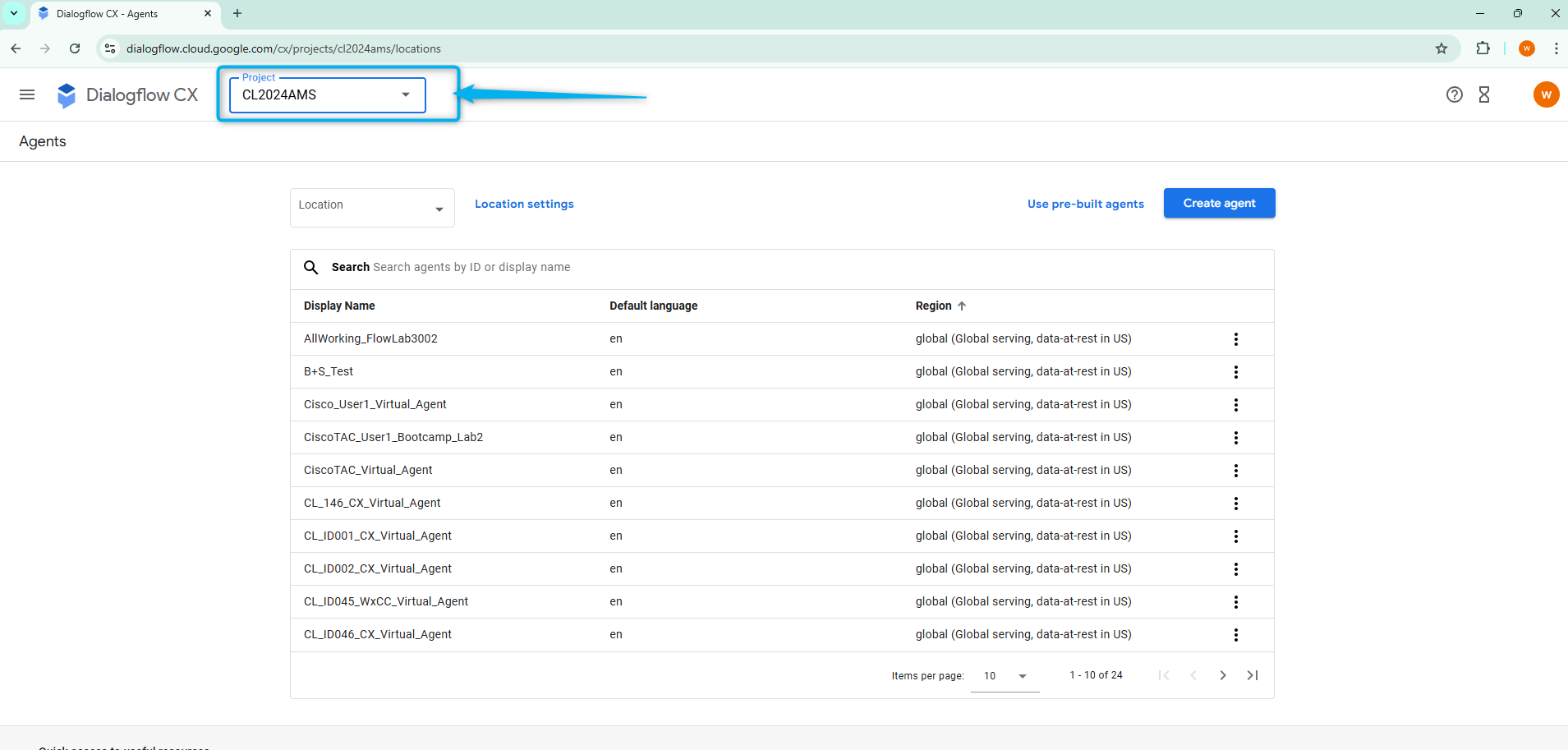
Task: Open options menu for CiscoTAC_User1_Bootcamp_Lab2
Action: [x=1235, y=438]
